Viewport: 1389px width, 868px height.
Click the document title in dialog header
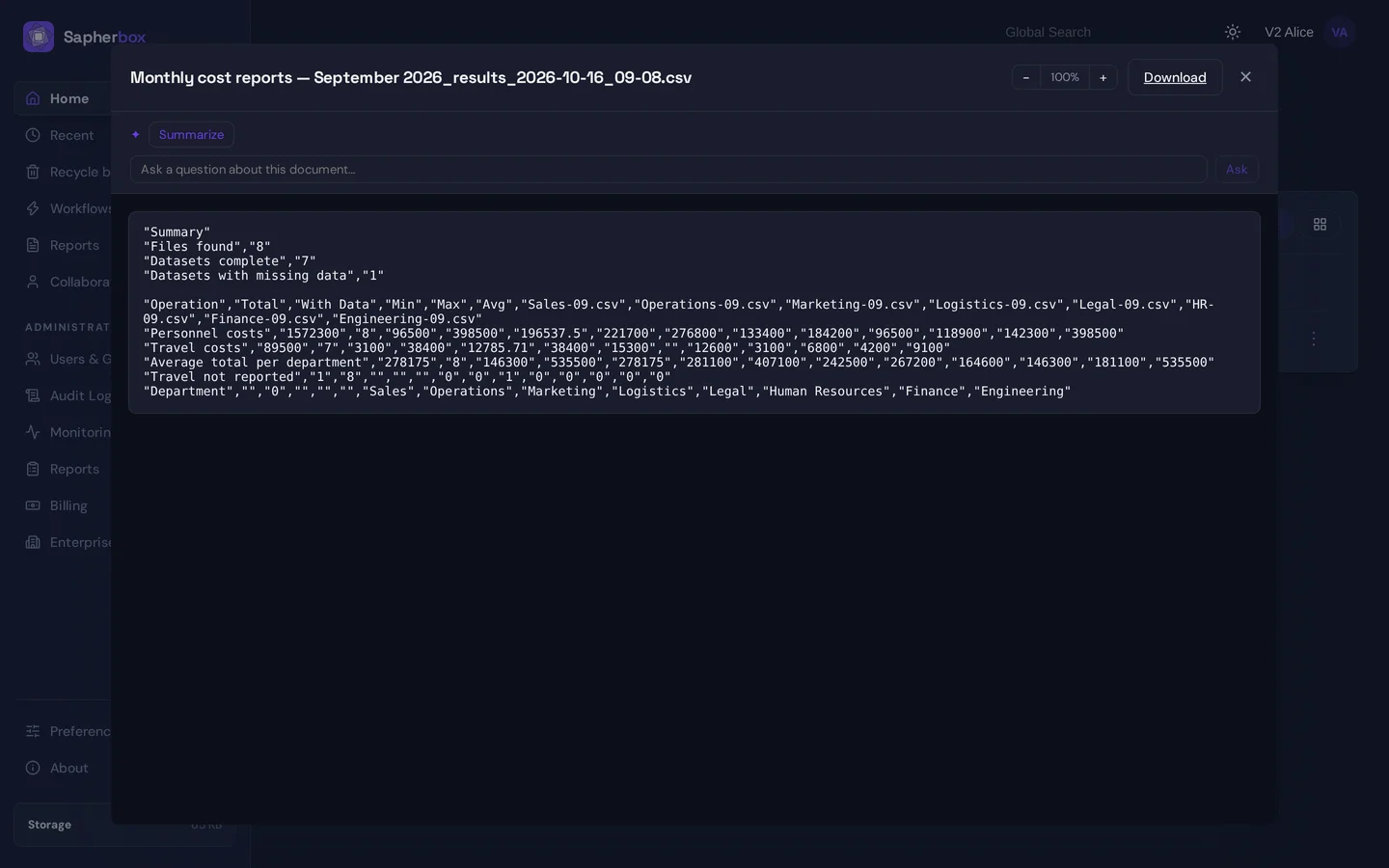coord(411,77)
